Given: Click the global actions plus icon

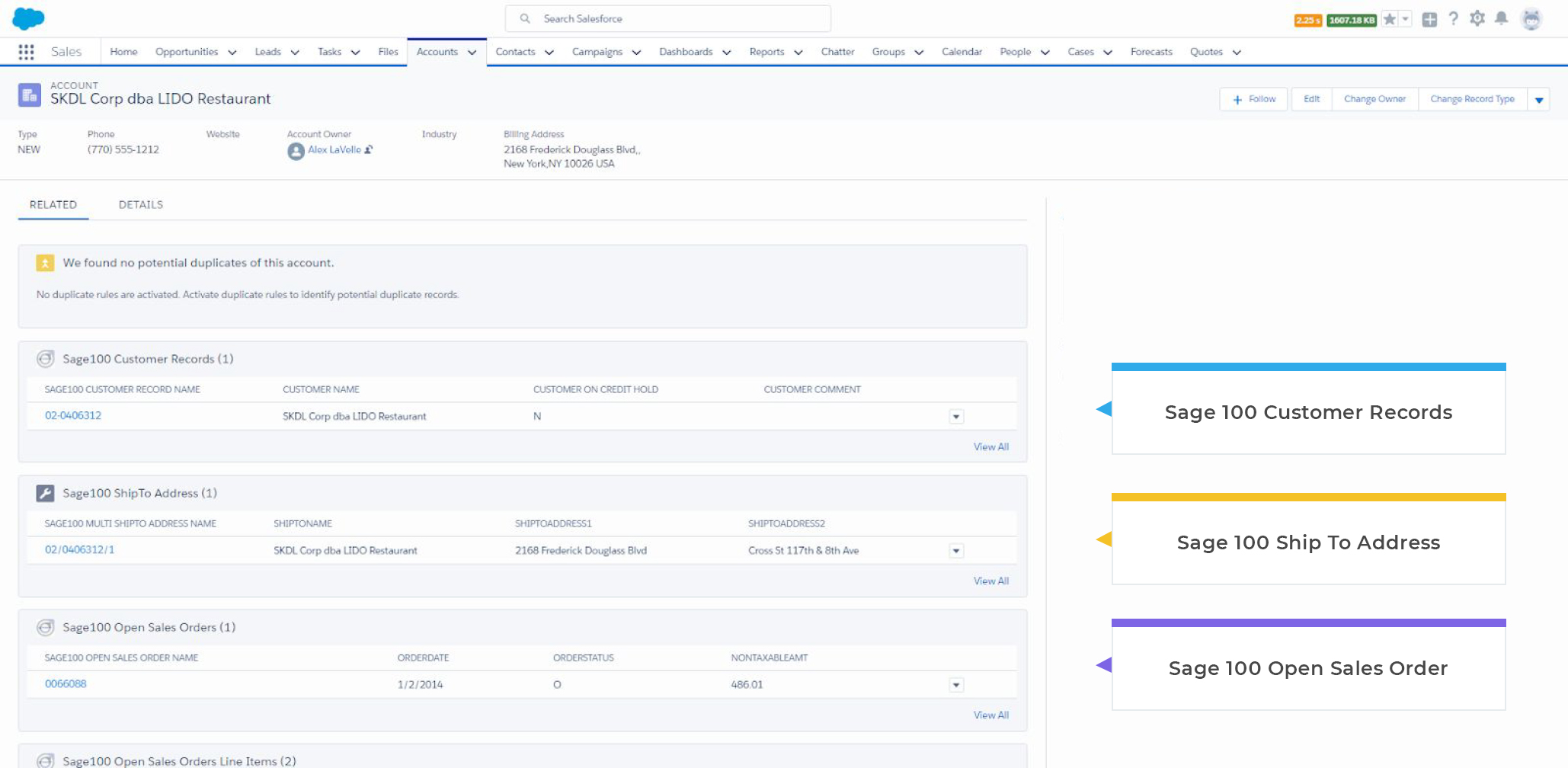Looking at the screenshot, I should [1429, 20].
